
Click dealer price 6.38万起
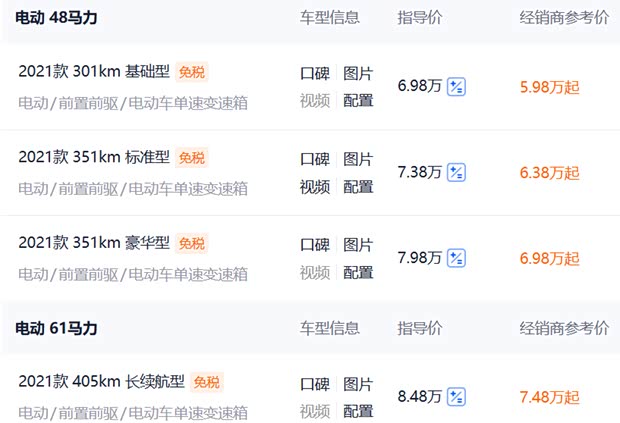pyautogui.click(x=549, y=173)
